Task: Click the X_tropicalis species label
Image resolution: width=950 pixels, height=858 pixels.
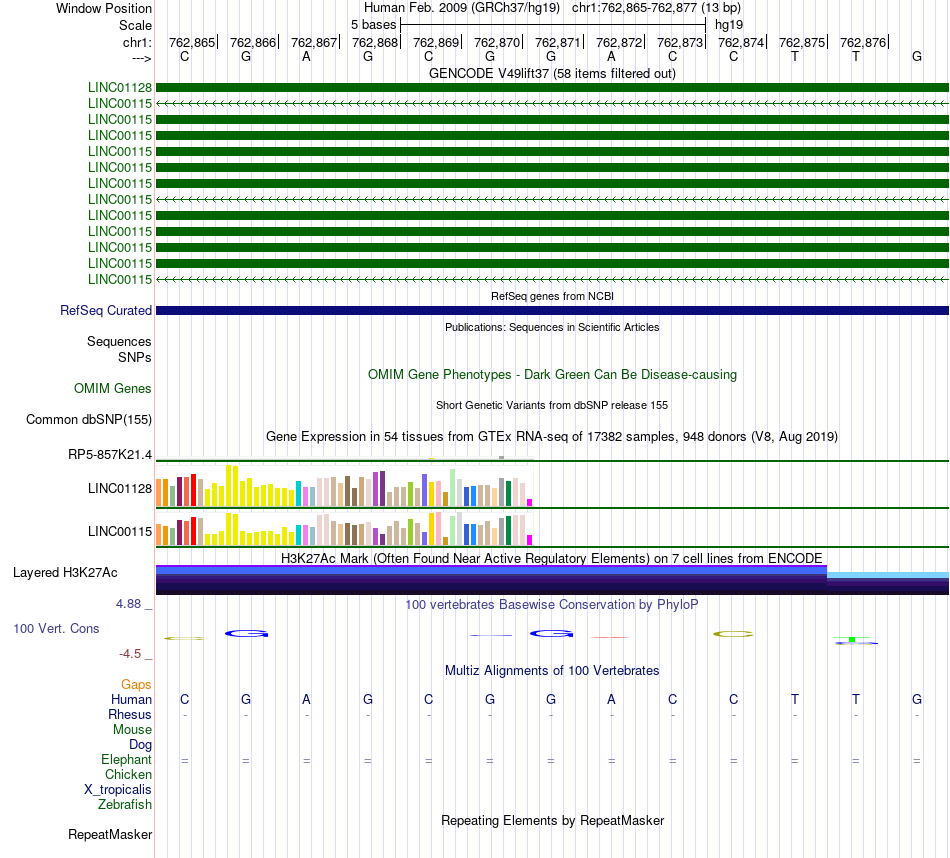Action: click(118, 790)
